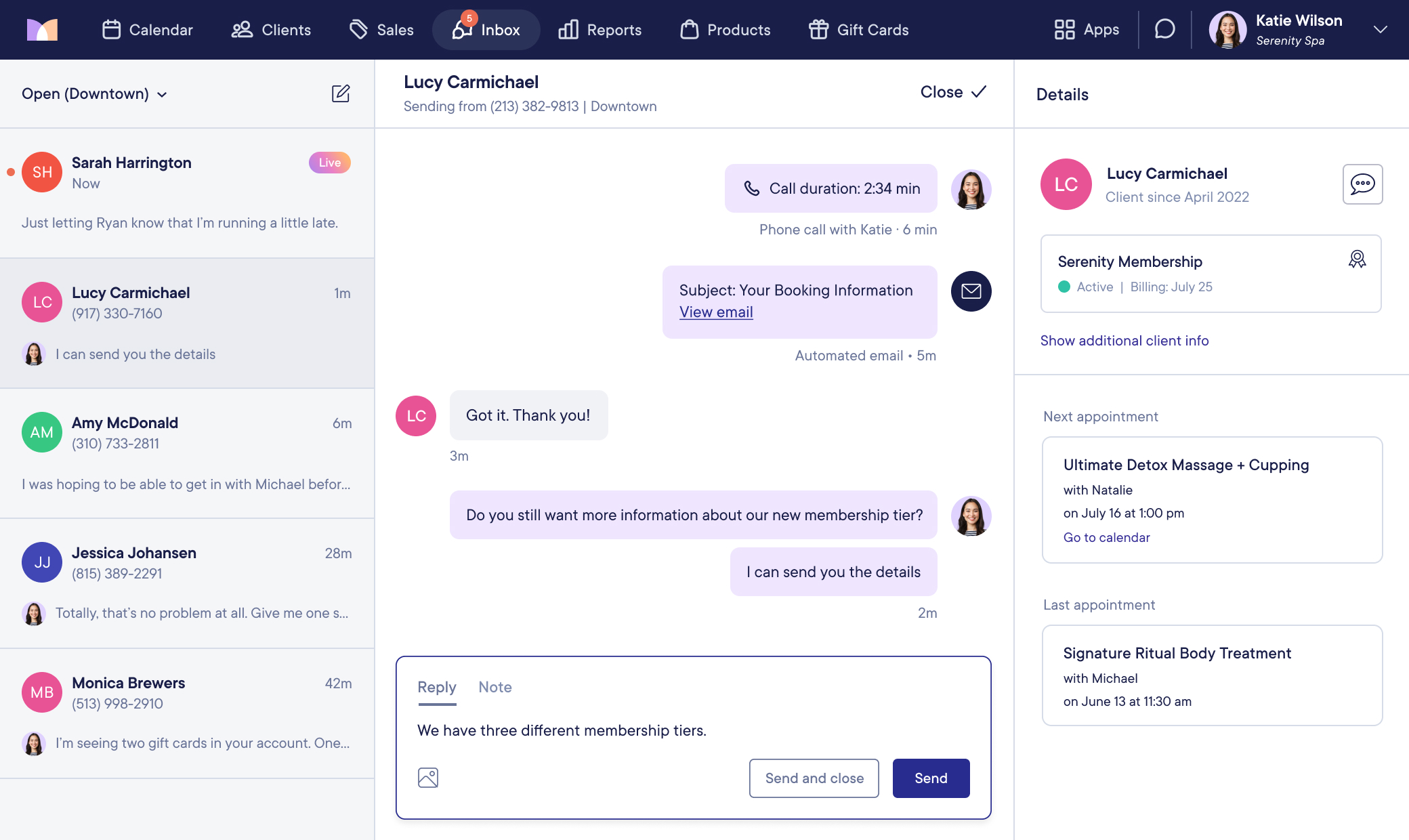The height and width of the screenshot is (840, 1409).
Task: Click the Serenity Membership badge icon
Action: pyautogui.click(x=1357, y=259)
